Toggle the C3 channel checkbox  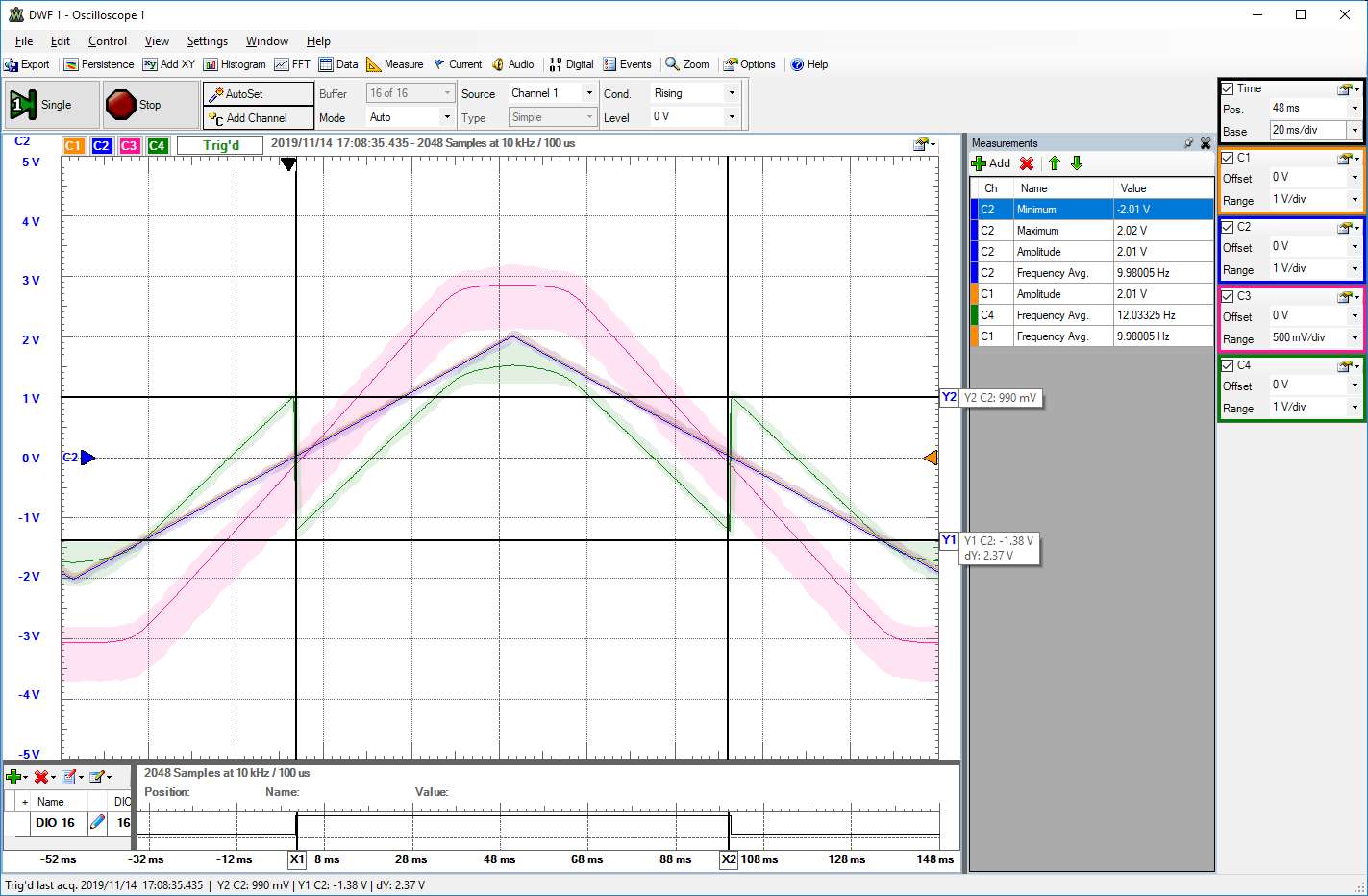(1228, 296)
